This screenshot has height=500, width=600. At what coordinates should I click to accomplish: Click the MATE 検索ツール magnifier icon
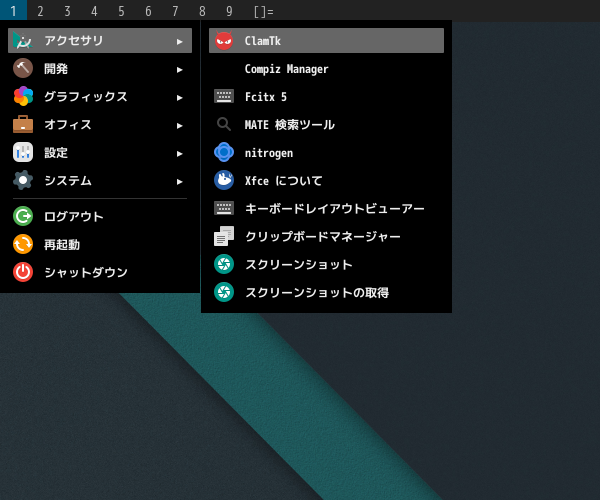click(224, 124)
